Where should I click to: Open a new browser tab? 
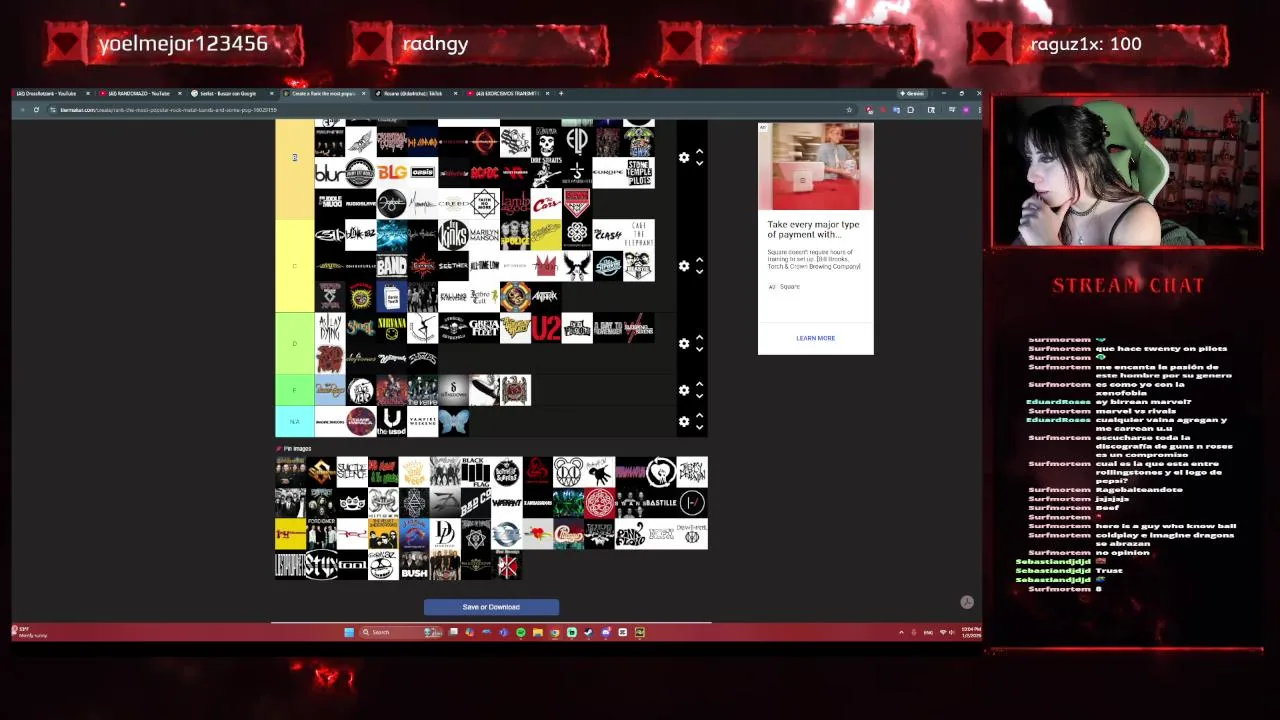pyautogui.click(x=561, y=94)
